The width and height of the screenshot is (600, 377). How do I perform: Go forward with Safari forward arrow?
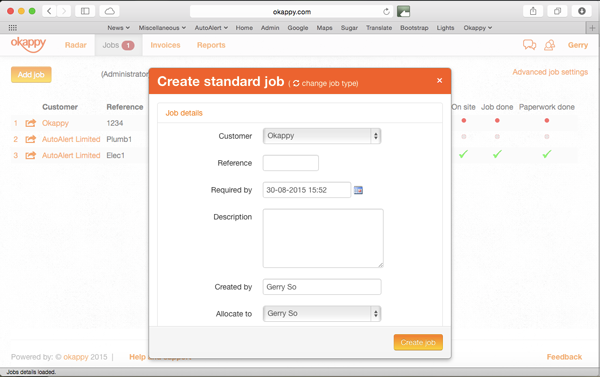click(x=64, y=11)
